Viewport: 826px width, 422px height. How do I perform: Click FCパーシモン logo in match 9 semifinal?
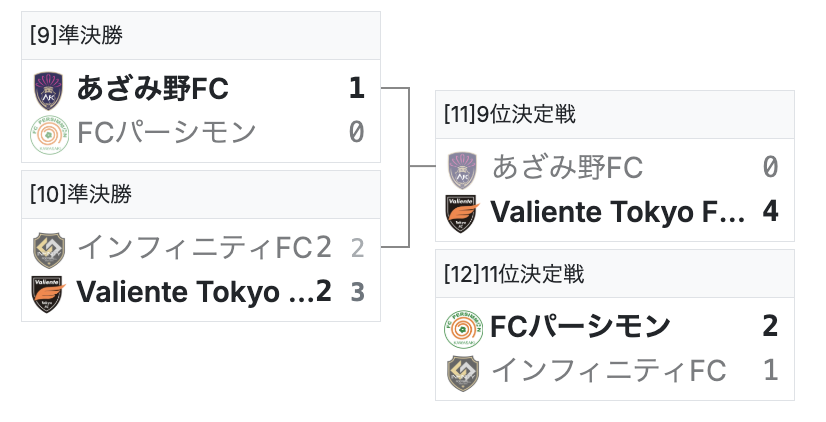(x=47, y=133)
